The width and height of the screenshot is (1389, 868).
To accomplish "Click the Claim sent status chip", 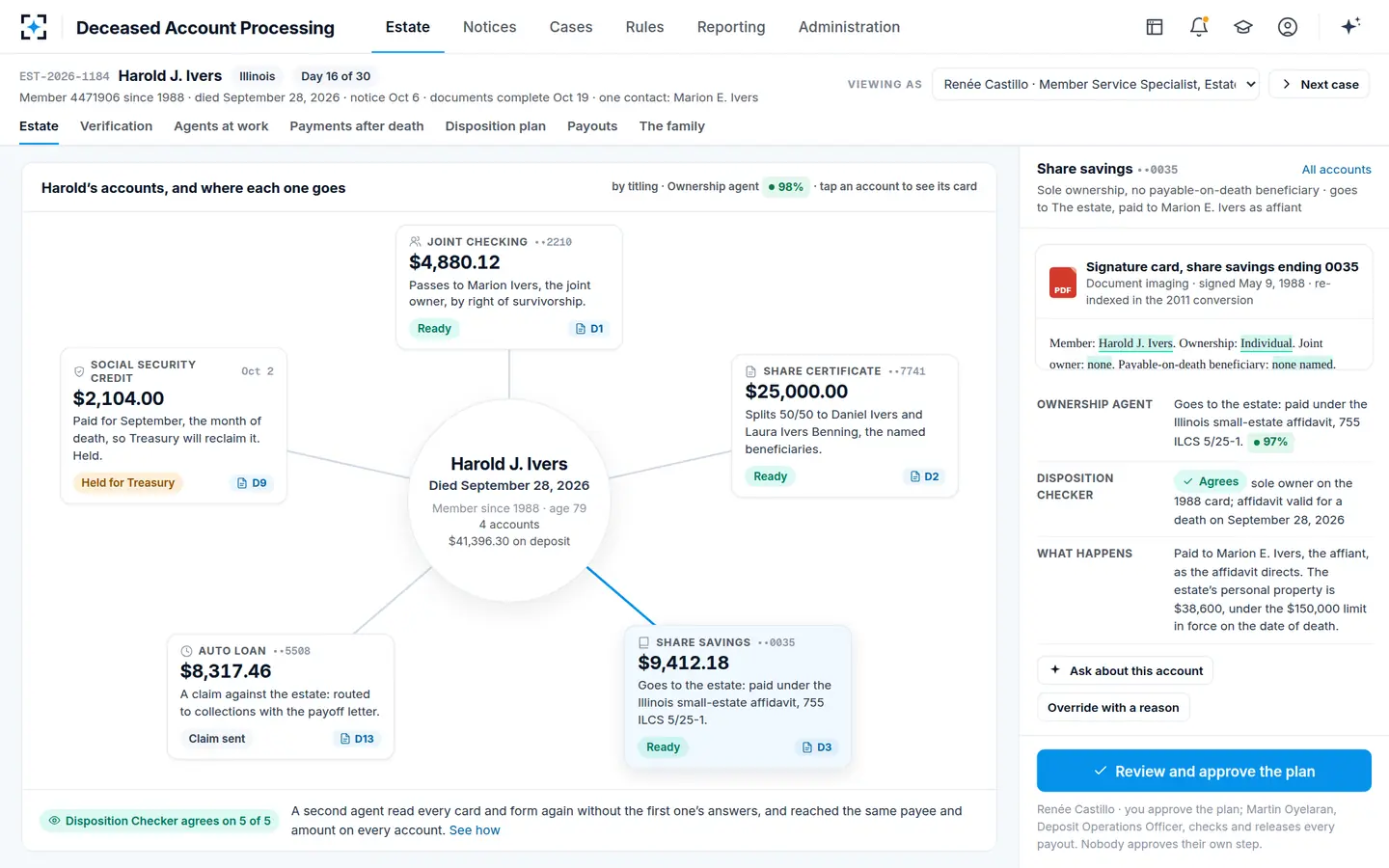I will tap(217, 739).
